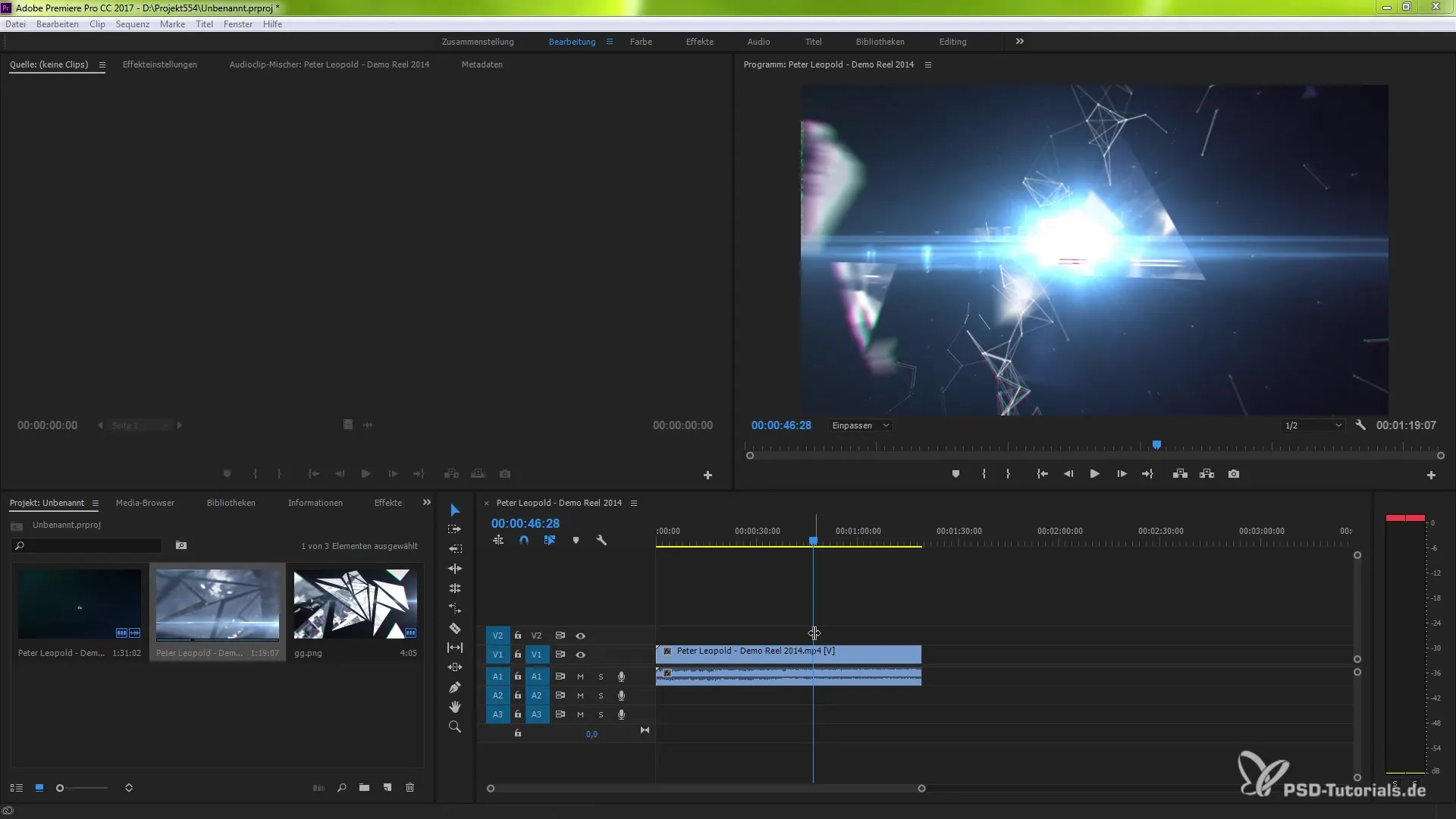Image resolution: width=1456 pixels, height=819 pixels.
Task: Click program monitor playhead scrubber
Action: tap(1156, 445)
